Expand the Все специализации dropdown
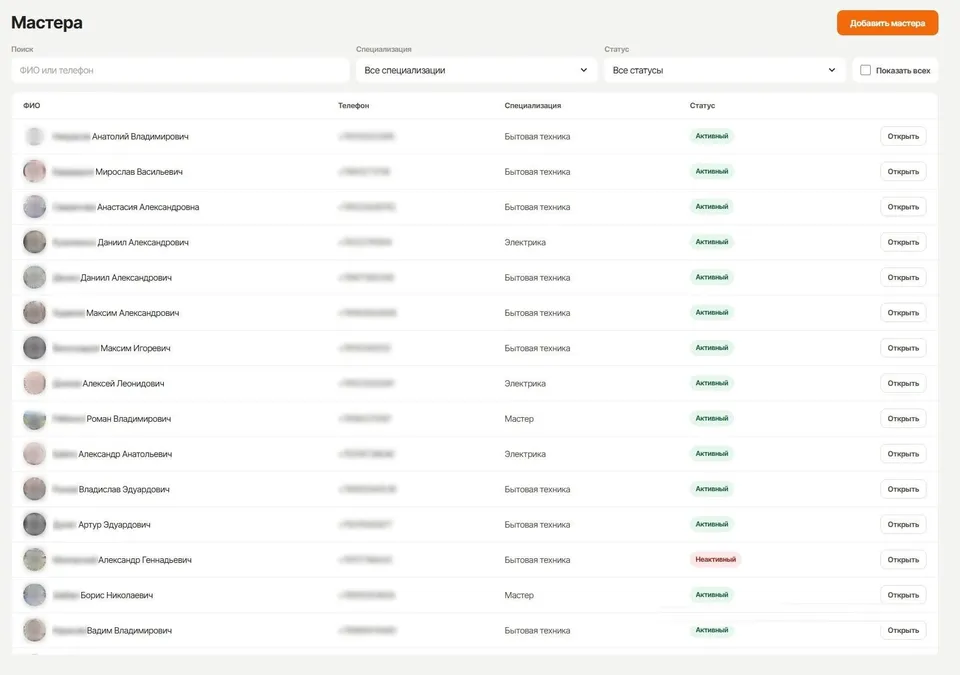The width and height of the screenshot is (960, 675). click(476, 70)
